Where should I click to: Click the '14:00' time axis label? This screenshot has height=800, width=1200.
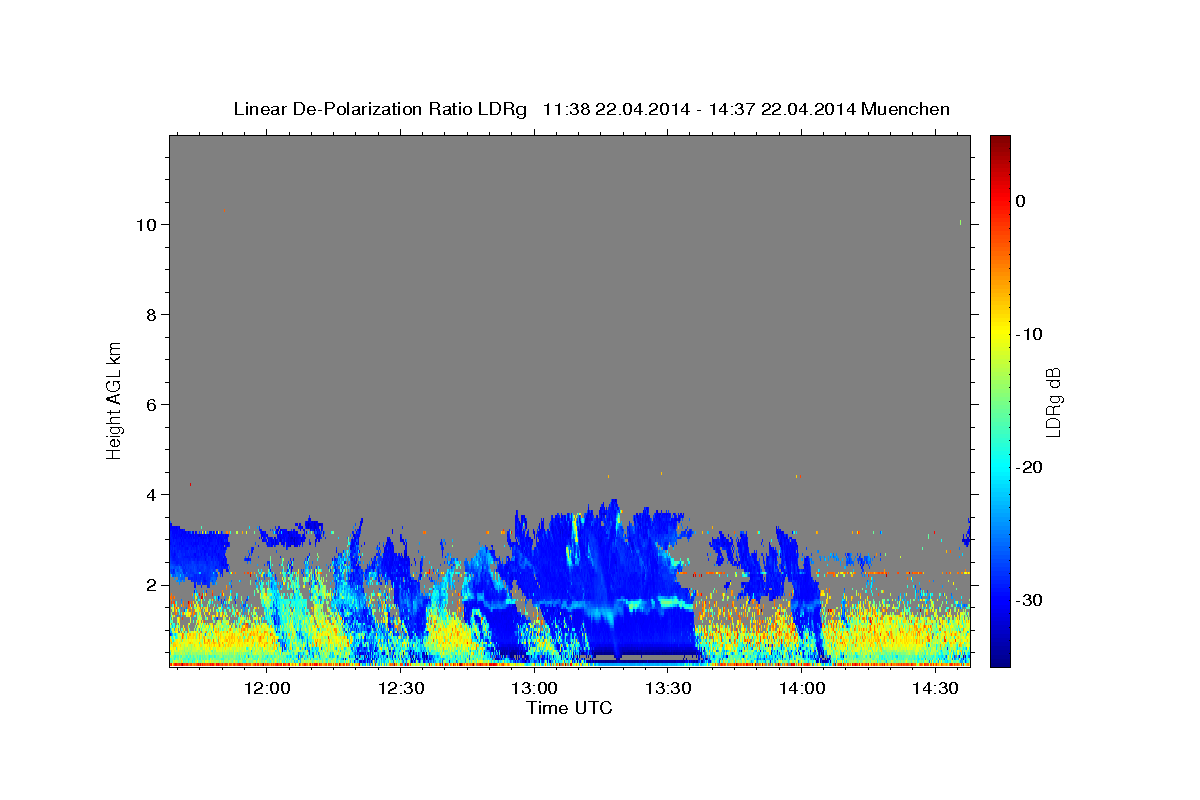(802, 689)
